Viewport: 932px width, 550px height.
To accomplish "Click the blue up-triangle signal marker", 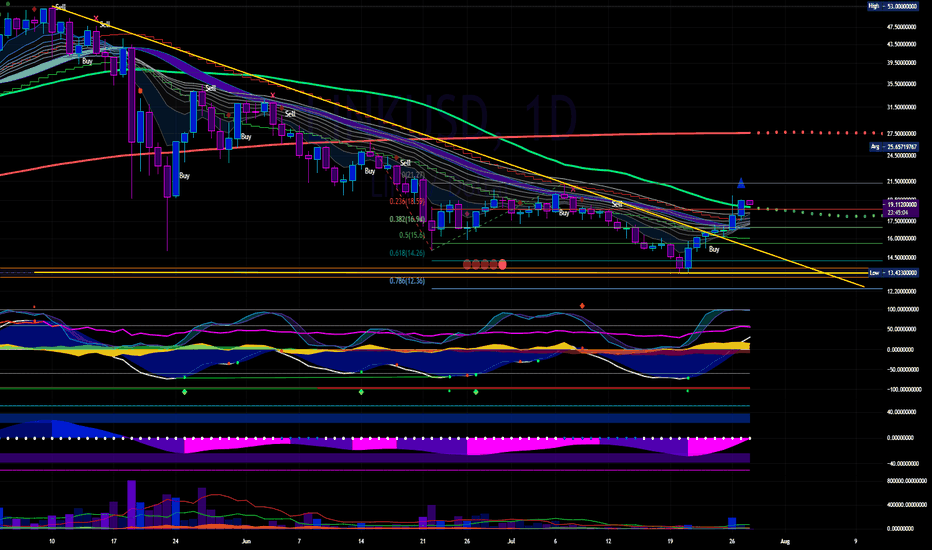I will click(x=741, y=183).
